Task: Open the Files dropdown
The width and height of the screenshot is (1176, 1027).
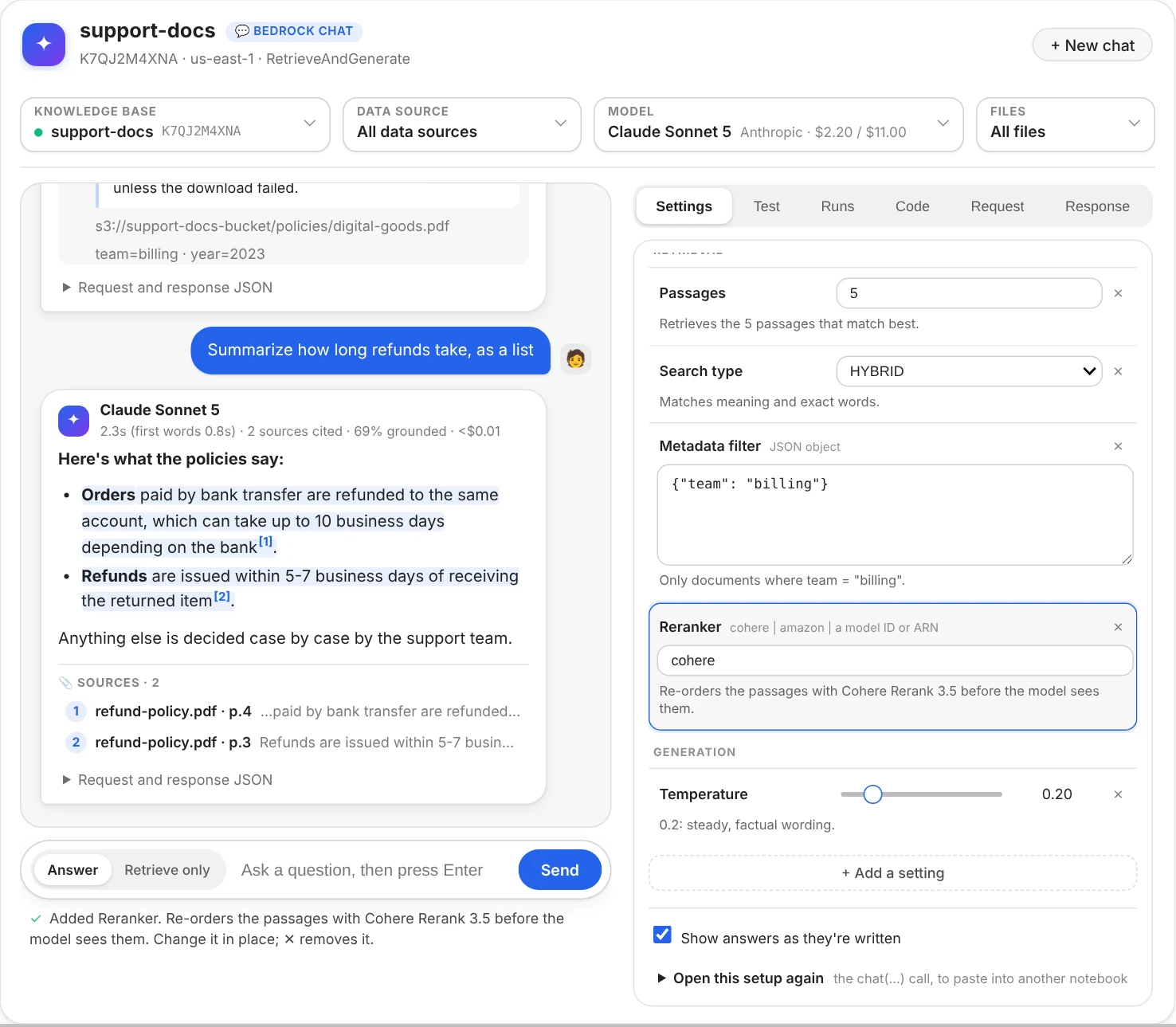Action: (1065, 124)
